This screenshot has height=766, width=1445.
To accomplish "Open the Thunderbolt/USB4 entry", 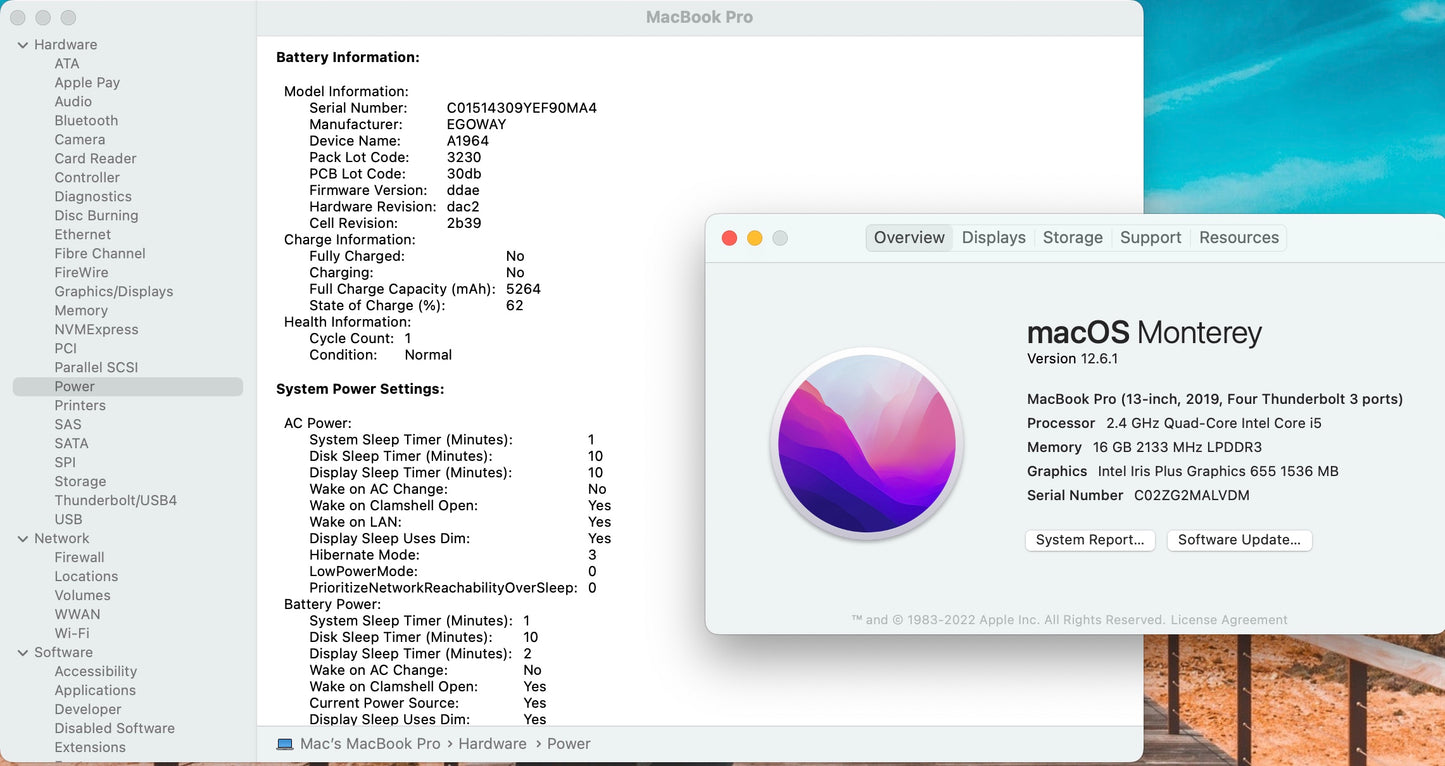I will pos(115,501).
